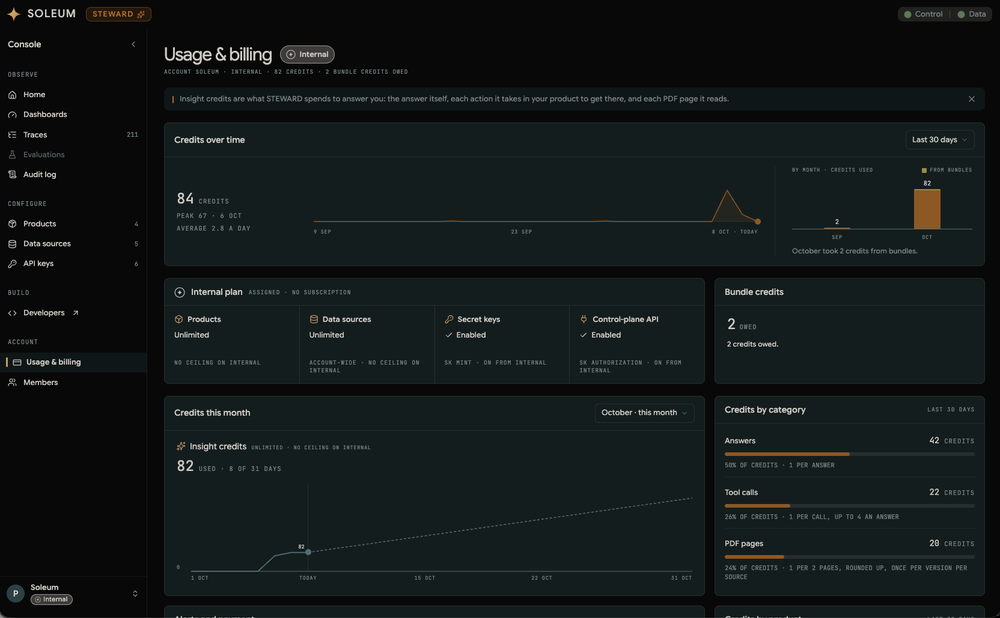1000x618 pixels.
Task: Click the PDF pages credits progress bar
Action: click(x=849, y=557)
